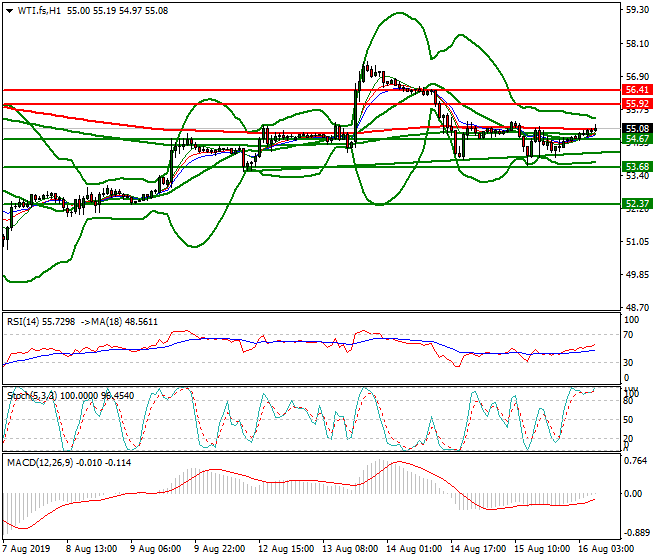Click the current price label 55.08
Screen dimensions: 660x560
click(637, 128)
